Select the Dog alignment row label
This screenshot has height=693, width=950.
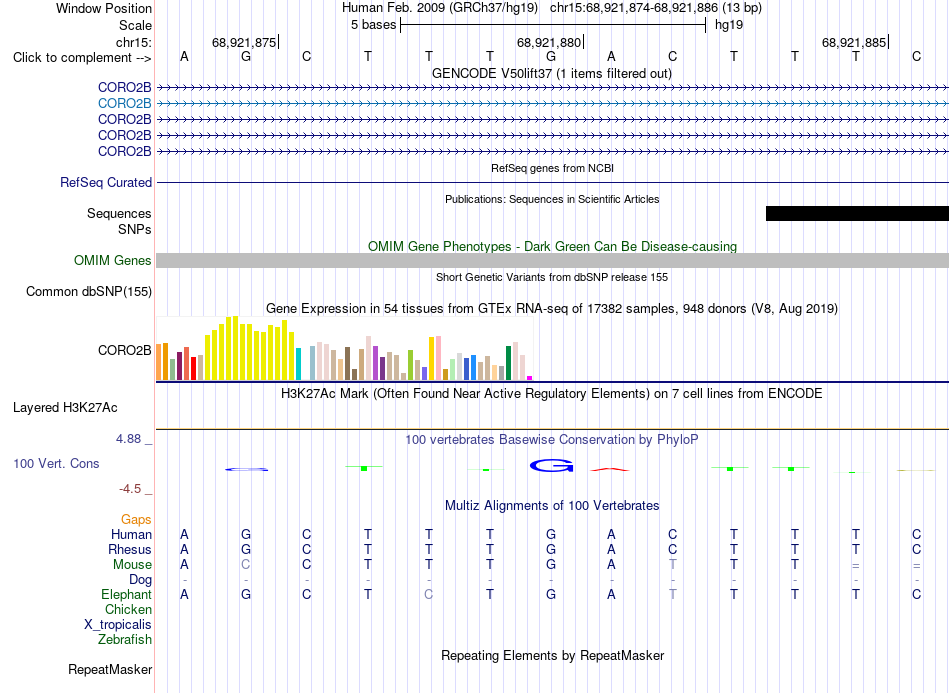coord(140,580)
